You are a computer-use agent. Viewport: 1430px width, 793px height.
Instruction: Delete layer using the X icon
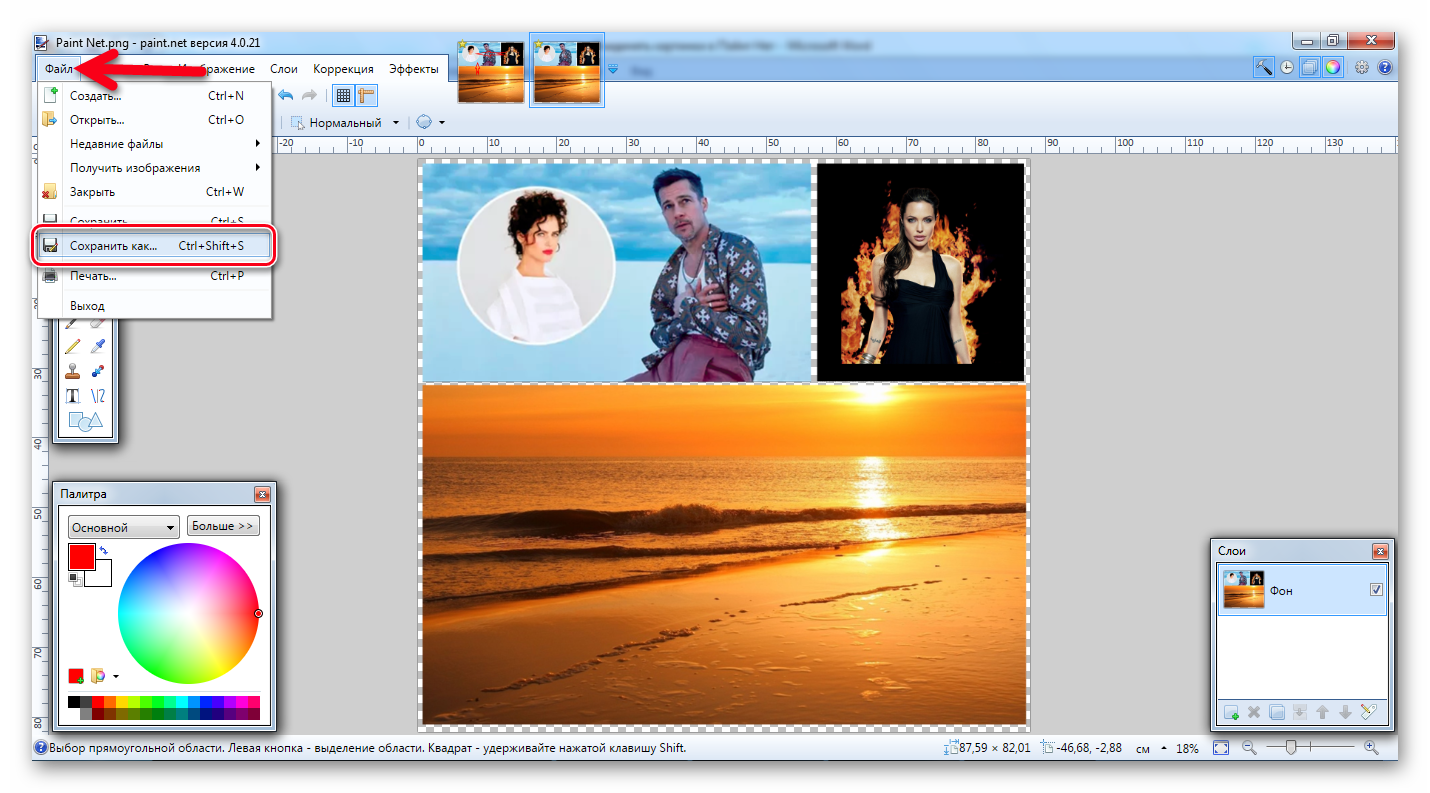1254,712
